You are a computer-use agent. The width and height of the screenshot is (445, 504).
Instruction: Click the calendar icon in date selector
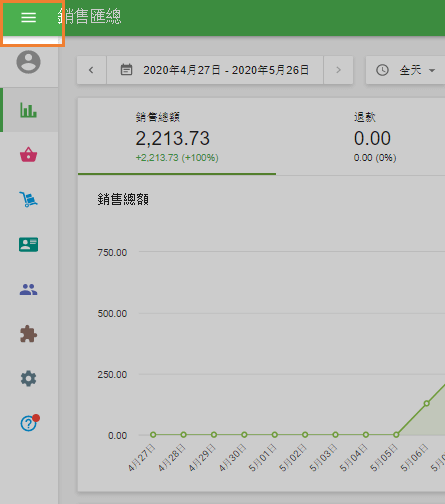[126, 70]
